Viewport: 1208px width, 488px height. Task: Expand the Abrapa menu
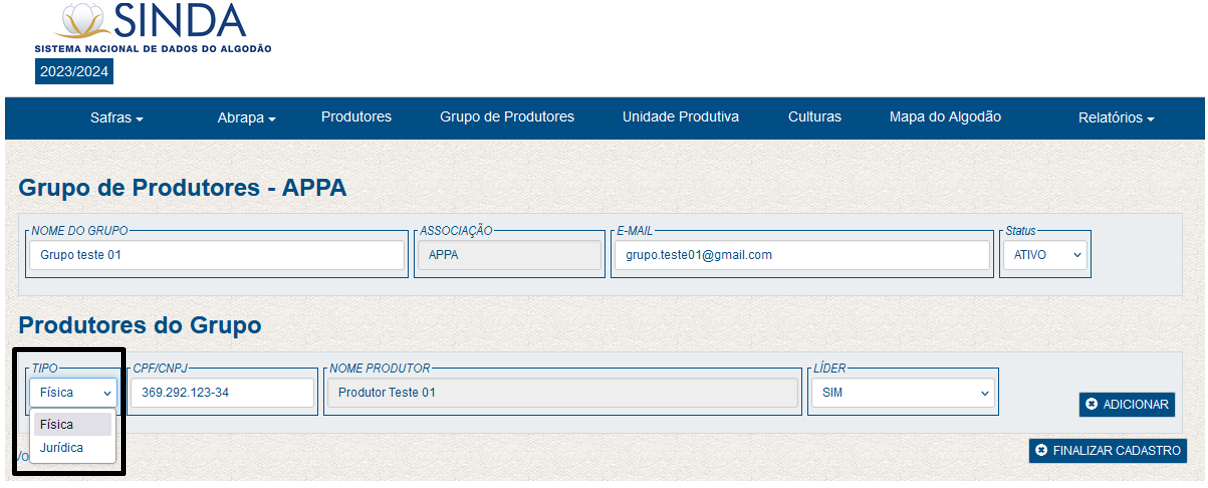(x=246, y=118)
